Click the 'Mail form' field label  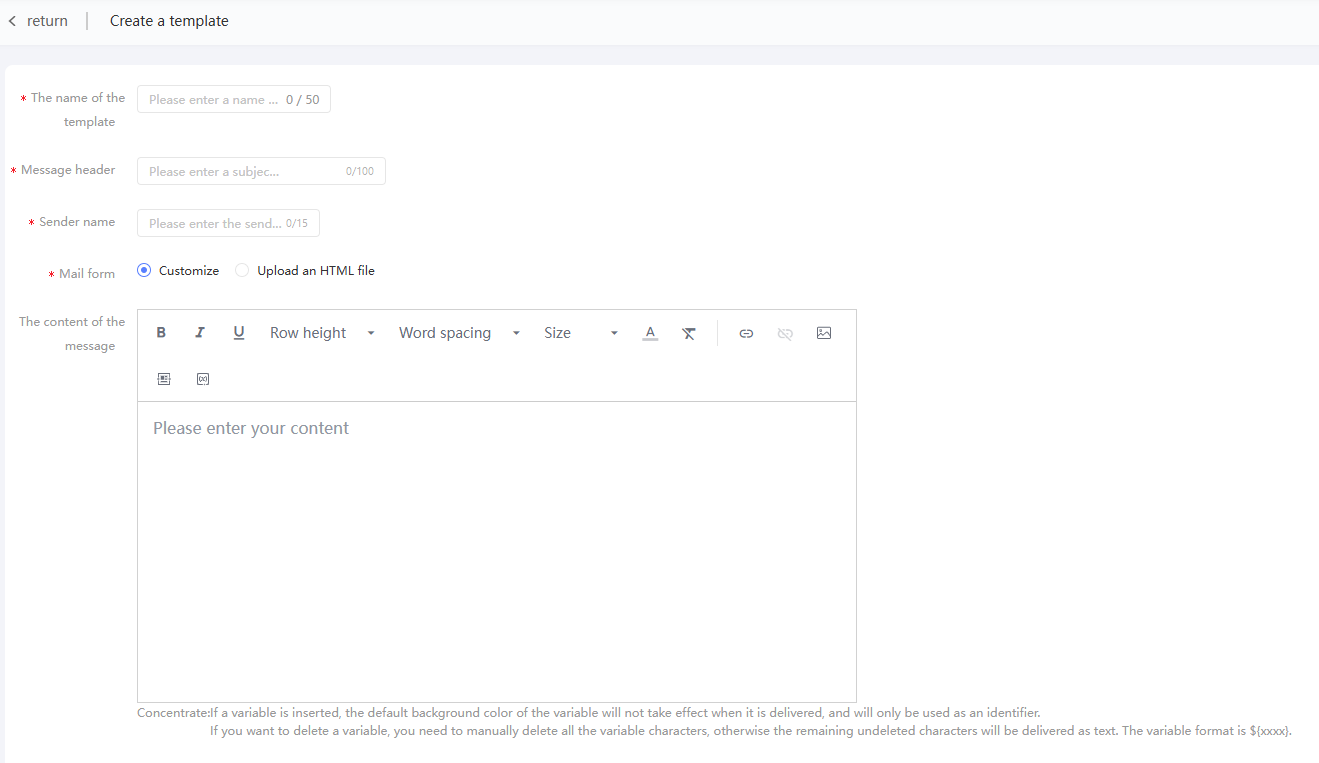tap(87, 274)
